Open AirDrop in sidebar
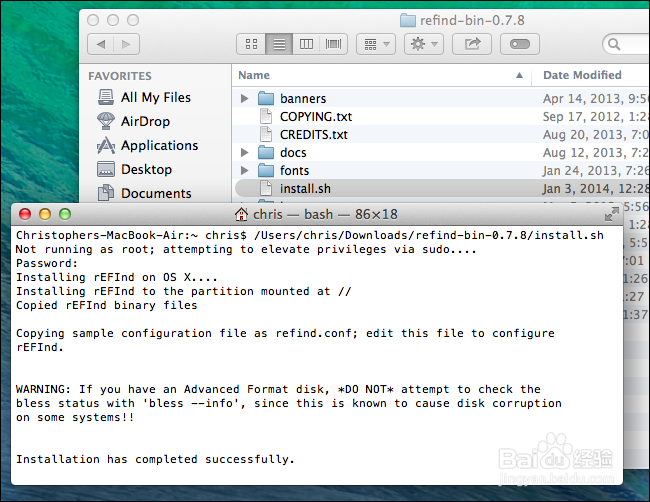 (145, 121)
